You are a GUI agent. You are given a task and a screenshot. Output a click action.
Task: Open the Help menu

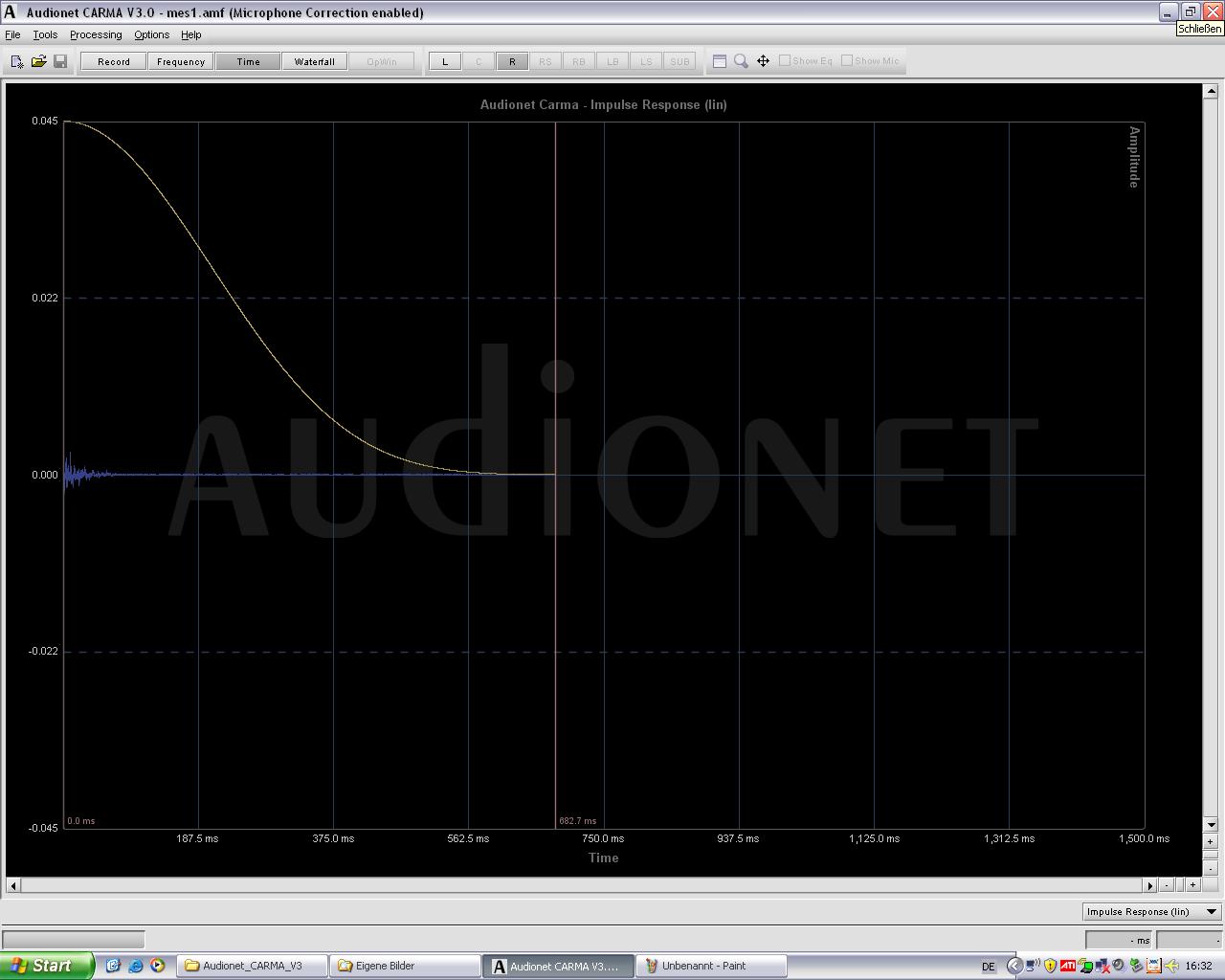[x=191, y=34]
